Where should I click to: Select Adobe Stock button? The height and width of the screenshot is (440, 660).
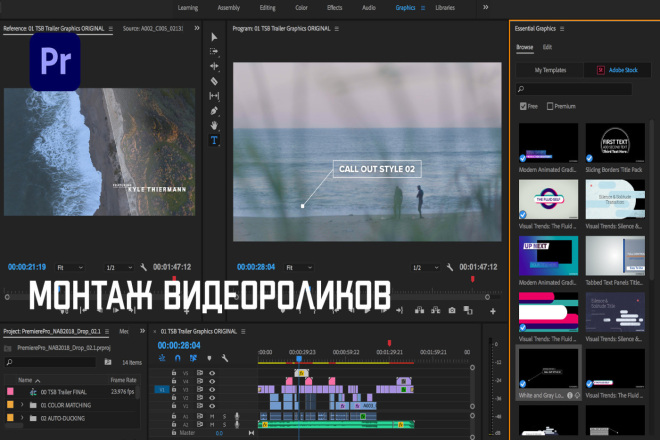tap(617, 70)
